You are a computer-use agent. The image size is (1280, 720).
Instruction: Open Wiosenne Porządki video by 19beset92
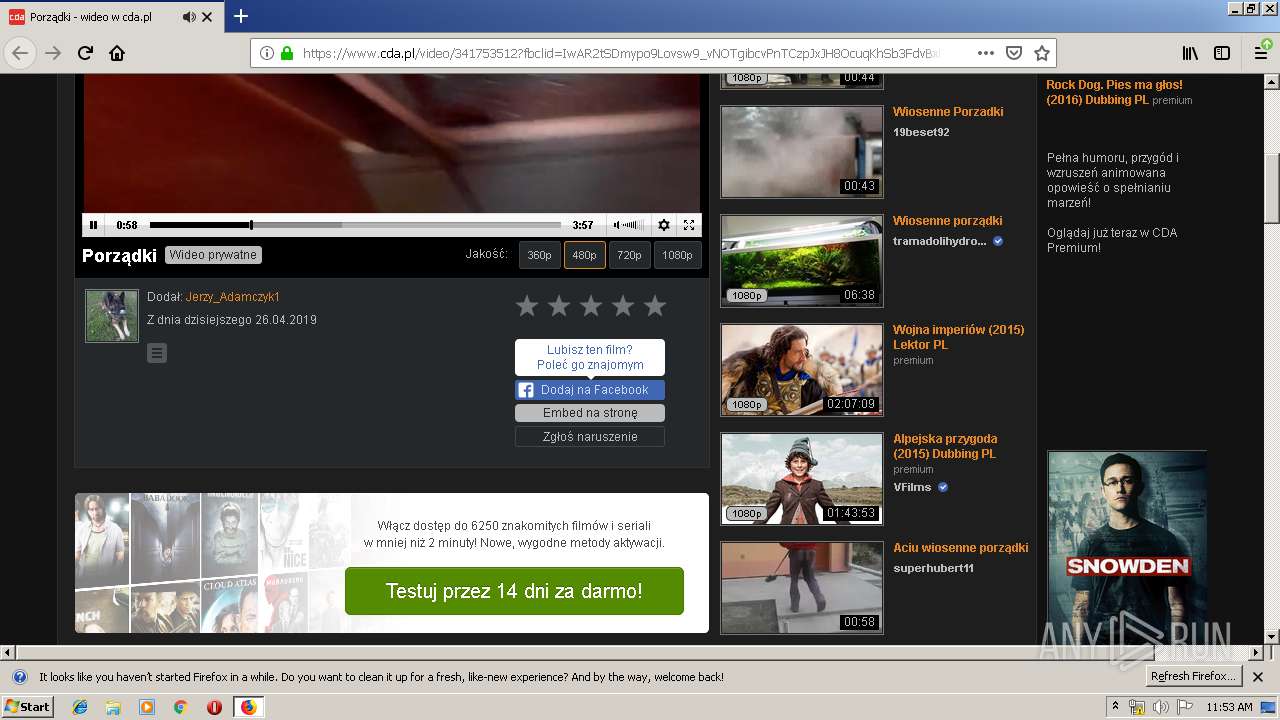tap(948, 112)
